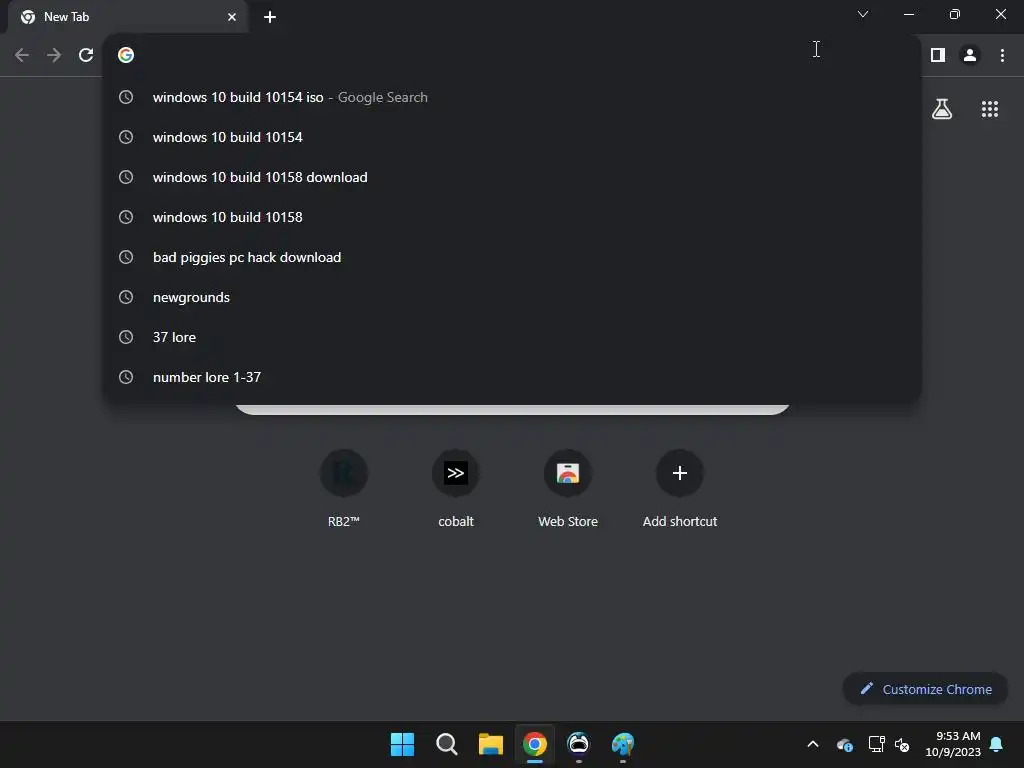This screenshot has height=768, width=1024.
Task: Click the Chrome taskbar icon
Action: tap(535, 744)
